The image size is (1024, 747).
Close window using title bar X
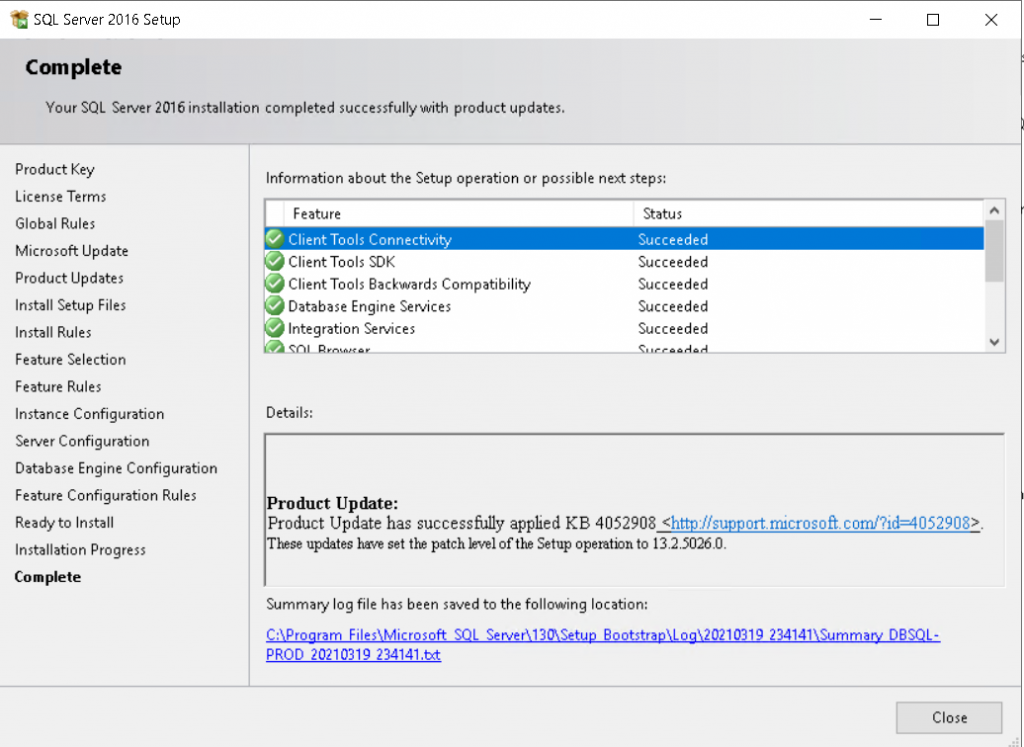coord(991,20)
